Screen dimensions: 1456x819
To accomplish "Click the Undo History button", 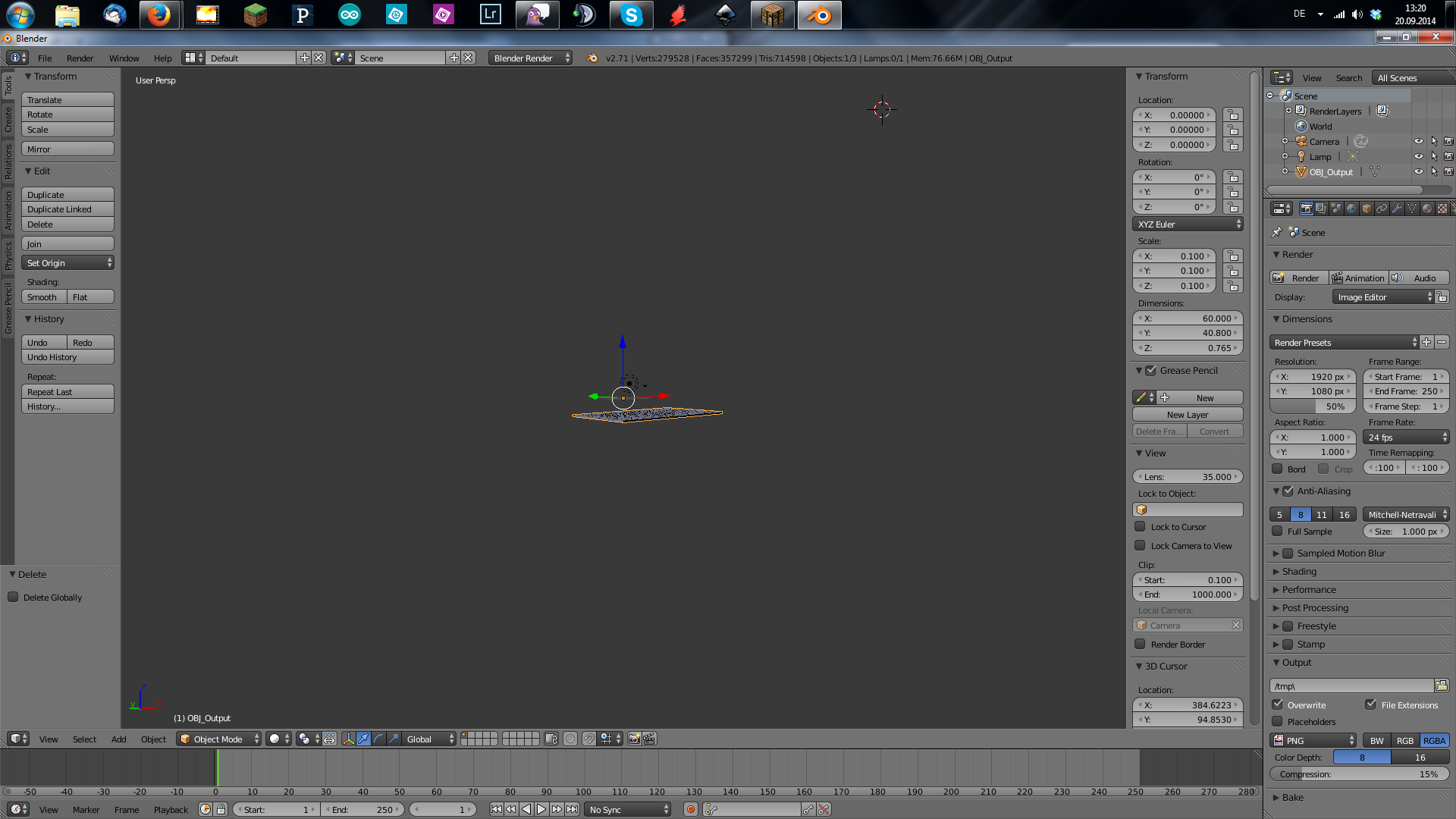I will point(67,357).
